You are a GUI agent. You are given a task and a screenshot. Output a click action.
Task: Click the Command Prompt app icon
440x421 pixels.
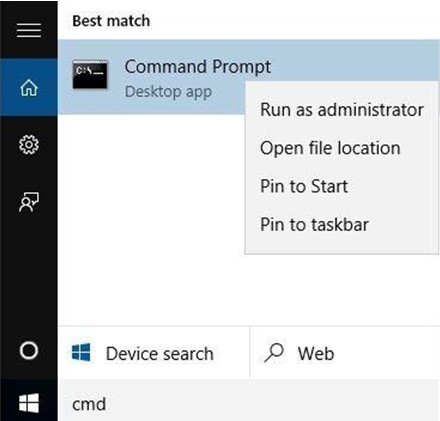pyautogui.click(x=90, y=75)
